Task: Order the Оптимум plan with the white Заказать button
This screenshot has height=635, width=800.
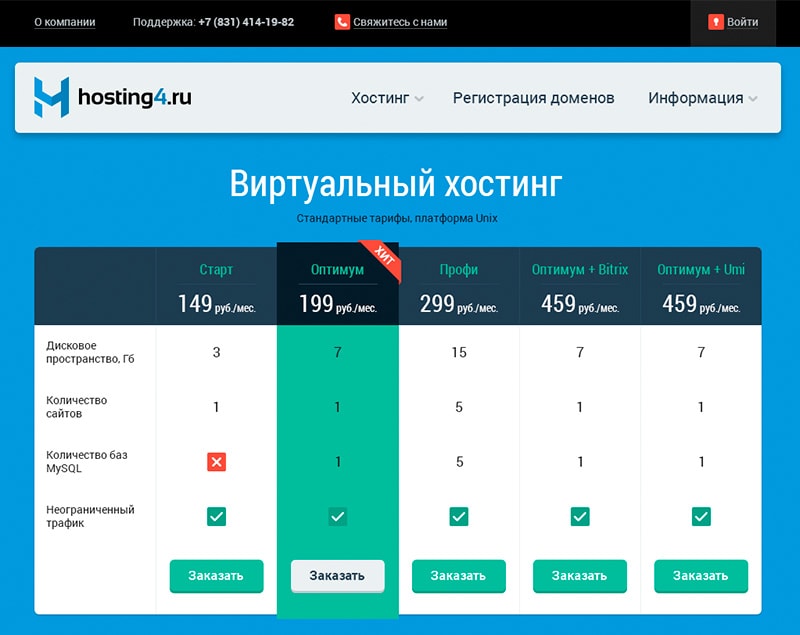Action: [337, 576]
